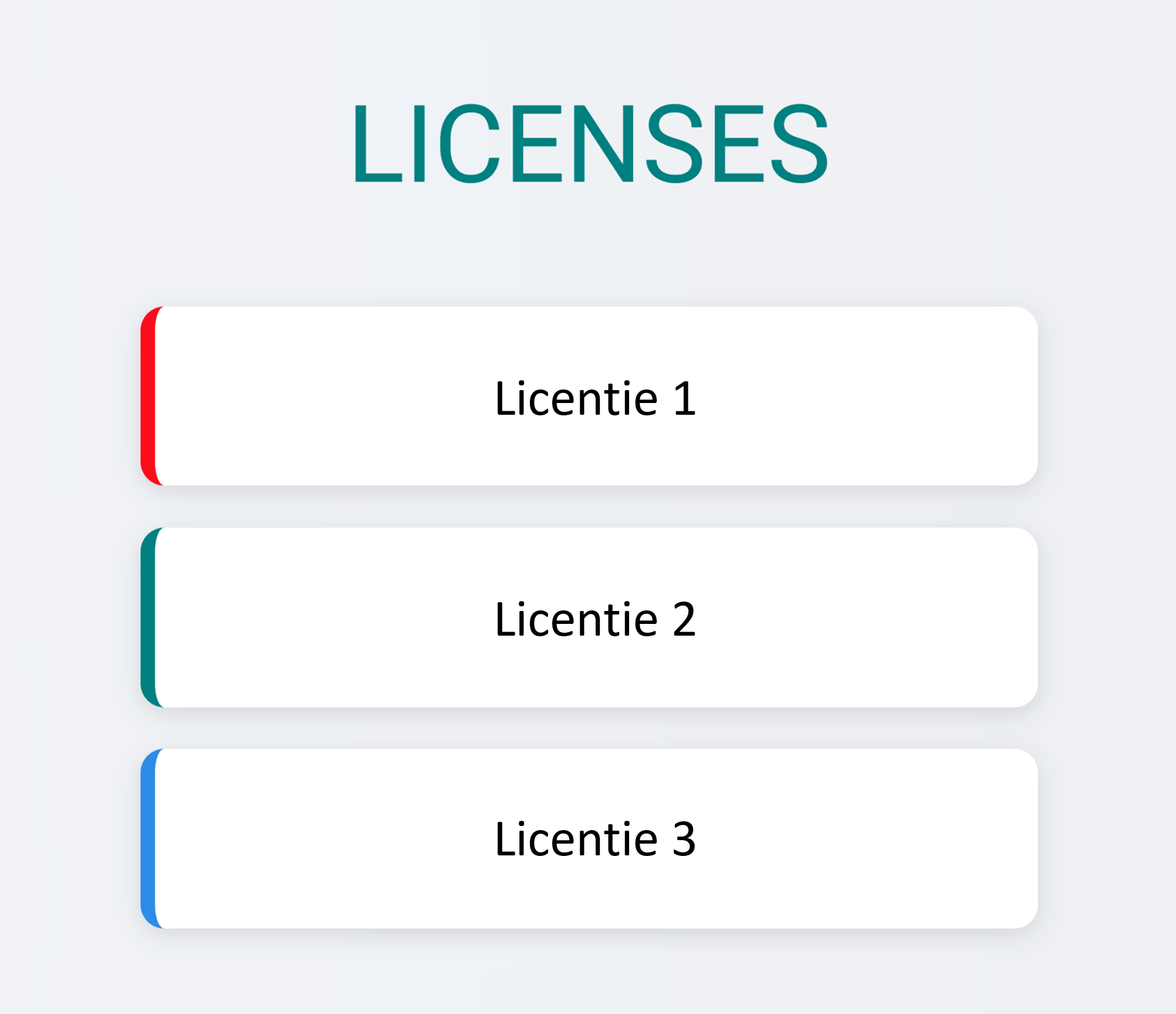Image resolution: width=1176 pixels, height=1014 pixels.
Task: Click the word "Licentie" in the teal-striped card
Action: (576, 620)
